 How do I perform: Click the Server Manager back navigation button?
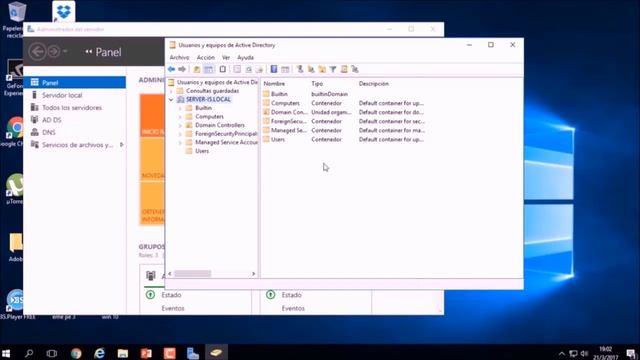(x=38, y=51)
